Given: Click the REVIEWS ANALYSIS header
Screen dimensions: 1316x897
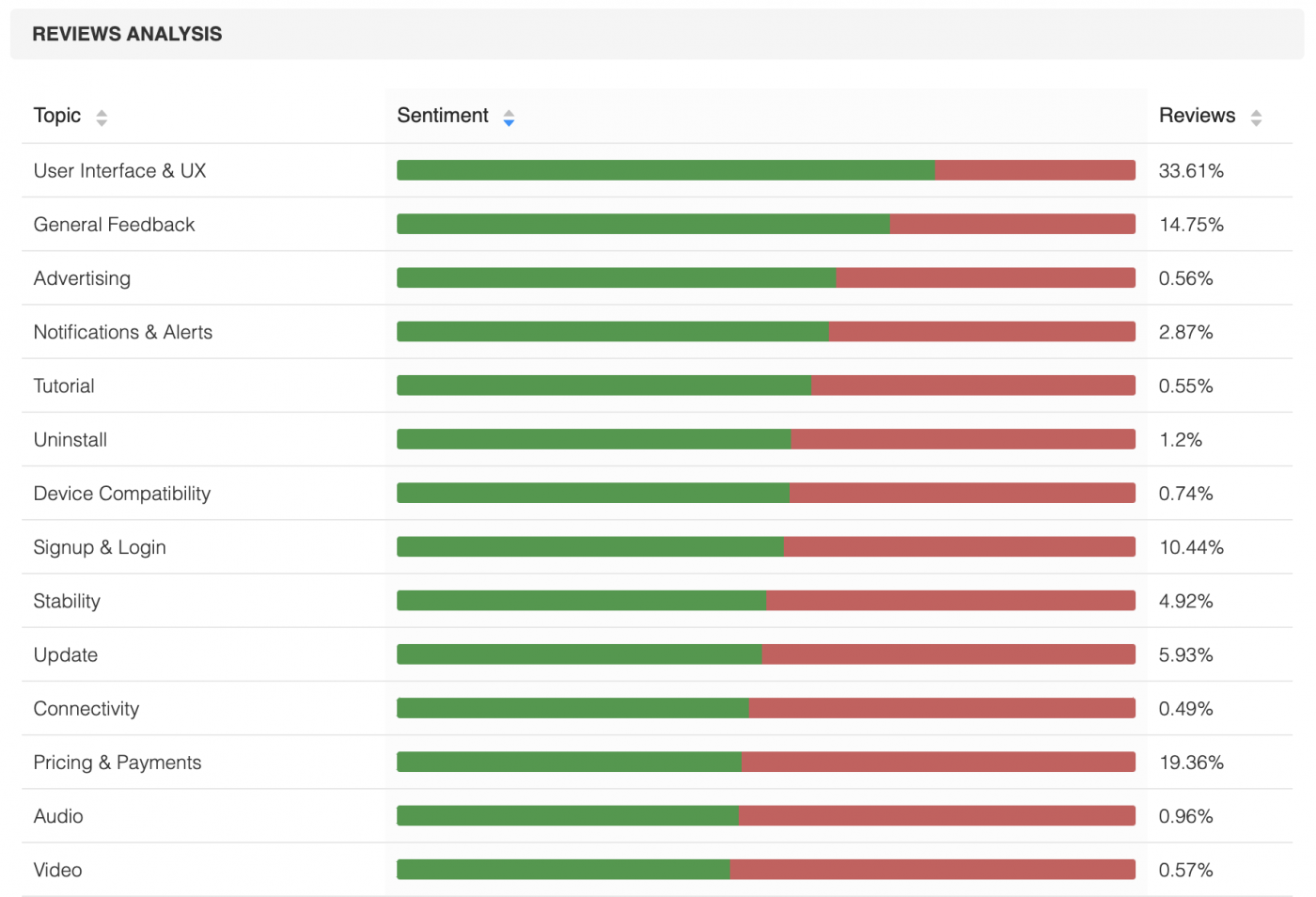Looking at the screenshot, I should pyautogui.click(x=127, y=33).
